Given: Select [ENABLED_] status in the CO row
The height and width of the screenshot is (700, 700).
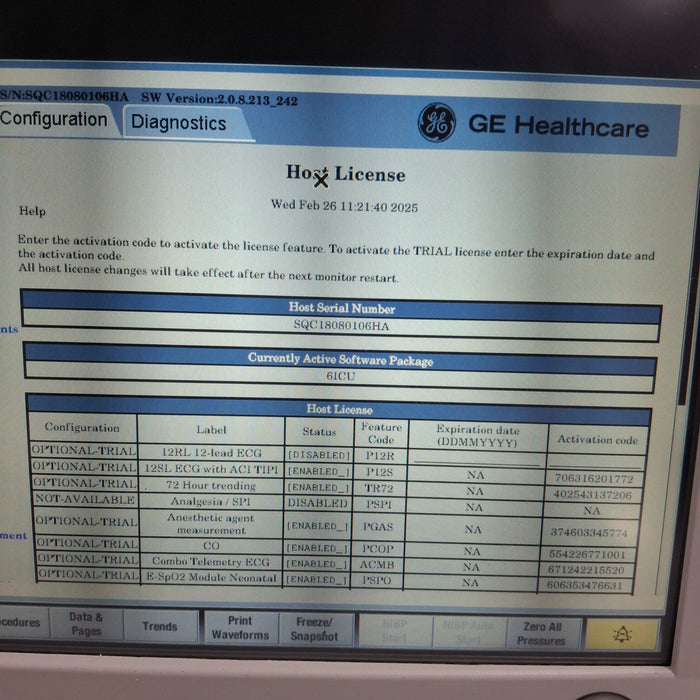Looking at the screenshot, I should point(317,548).
